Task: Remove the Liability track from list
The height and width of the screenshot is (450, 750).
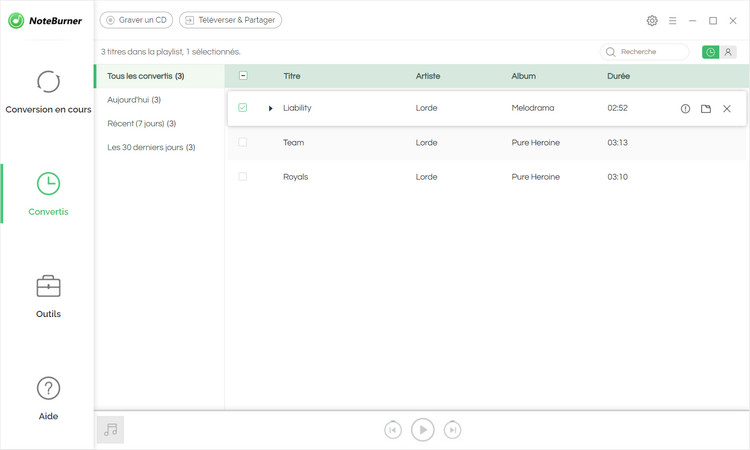Action: point(727,109)
